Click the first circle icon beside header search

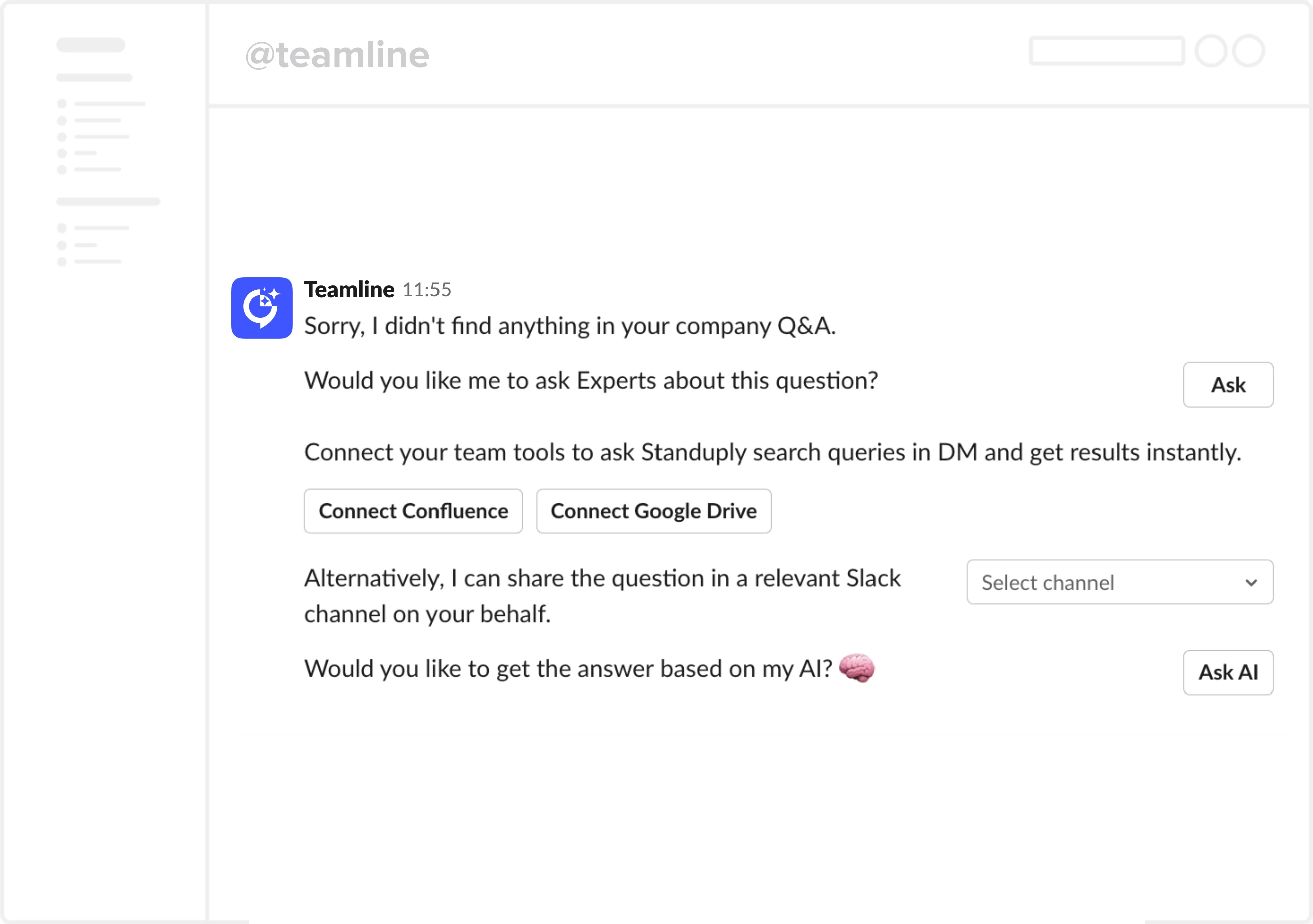pos(1211,52)
